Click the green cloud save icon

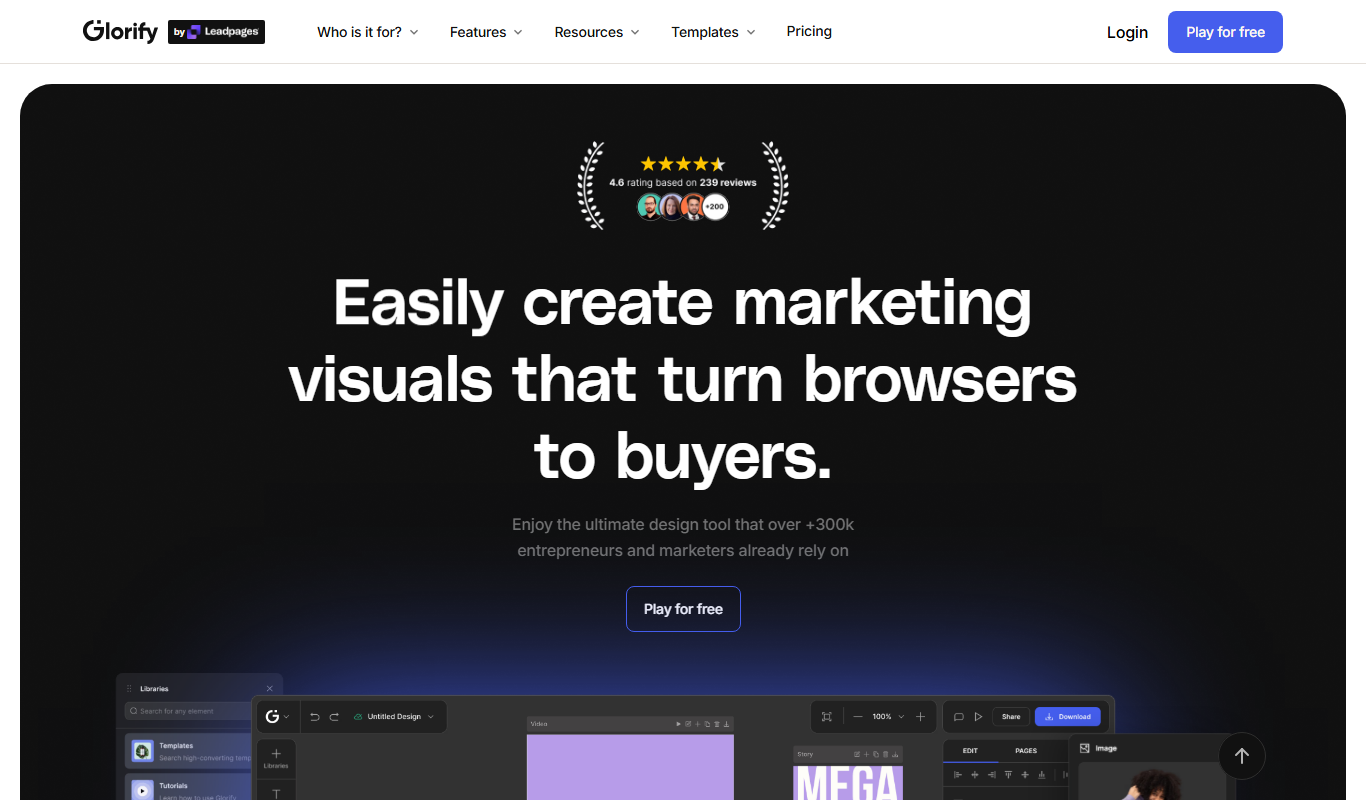coord(358,717)
